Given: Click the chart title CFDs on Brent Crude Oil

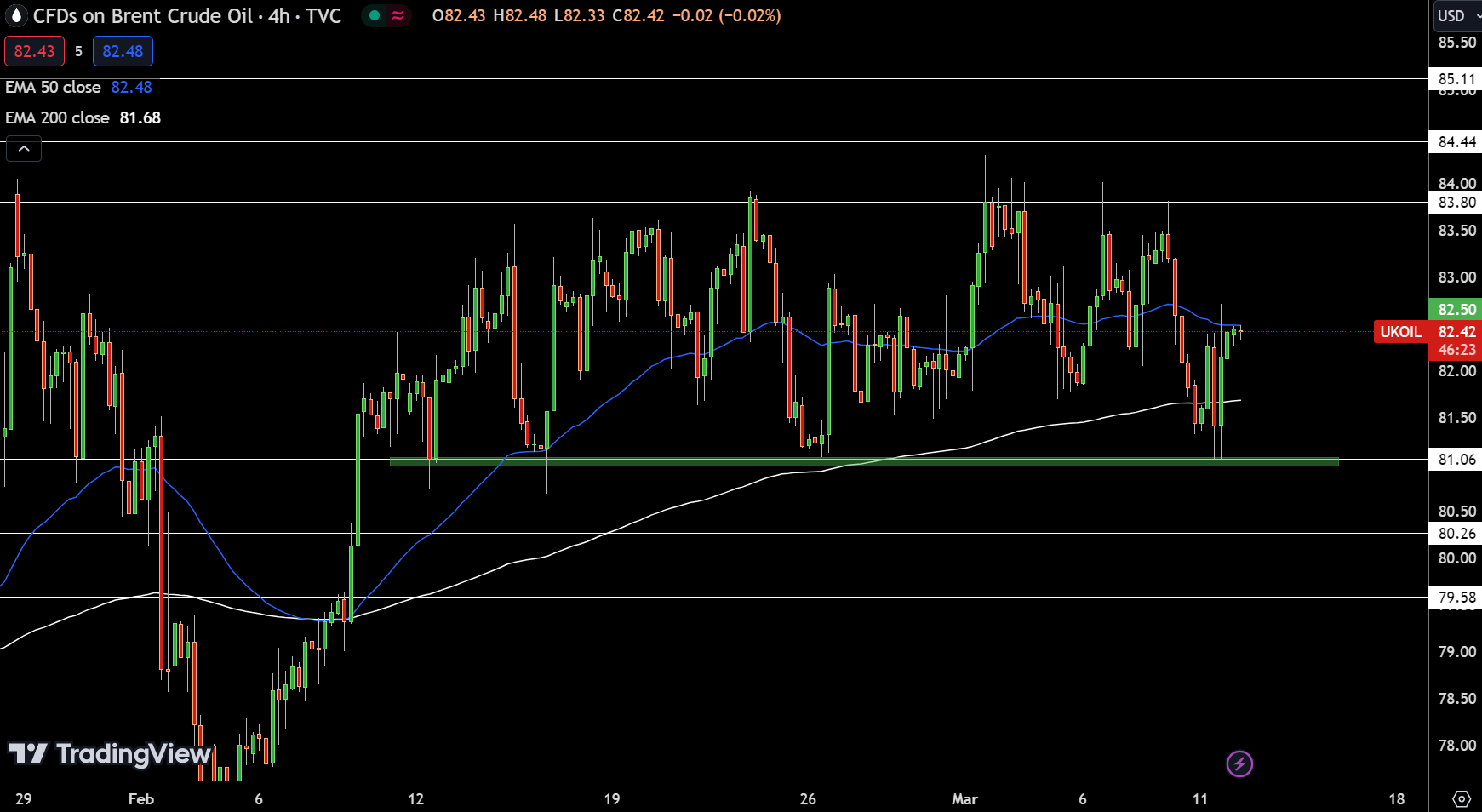Looking at the screenshot, I should pos(142,15).
